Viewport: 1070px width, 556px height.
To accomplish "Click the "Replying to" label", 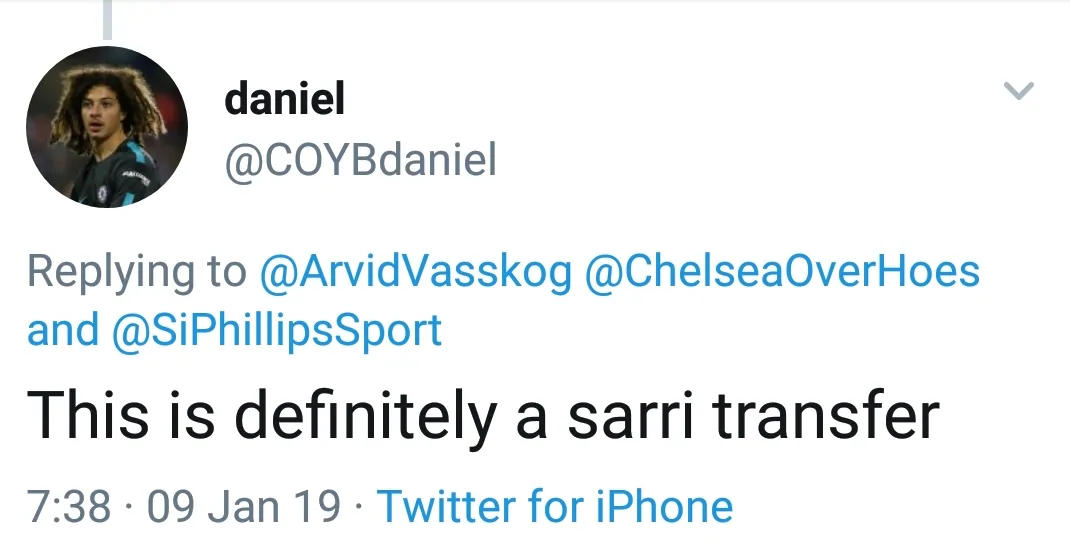I will pyautogui.click(x=137, y=271).
